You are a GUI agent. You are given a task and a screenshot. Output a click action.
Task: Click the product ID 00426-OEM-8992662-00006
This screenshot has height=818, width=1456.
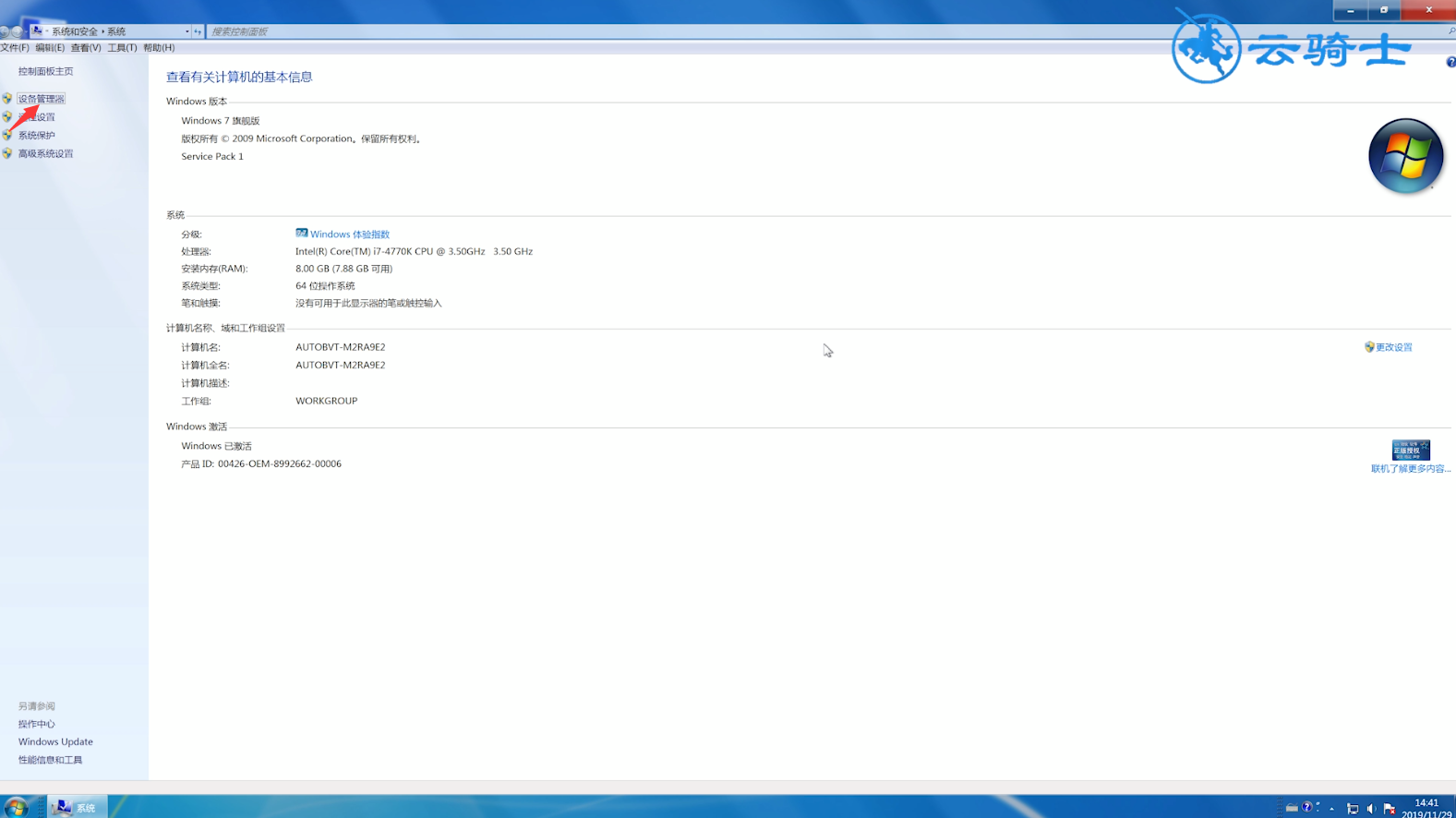coord(279,463)
